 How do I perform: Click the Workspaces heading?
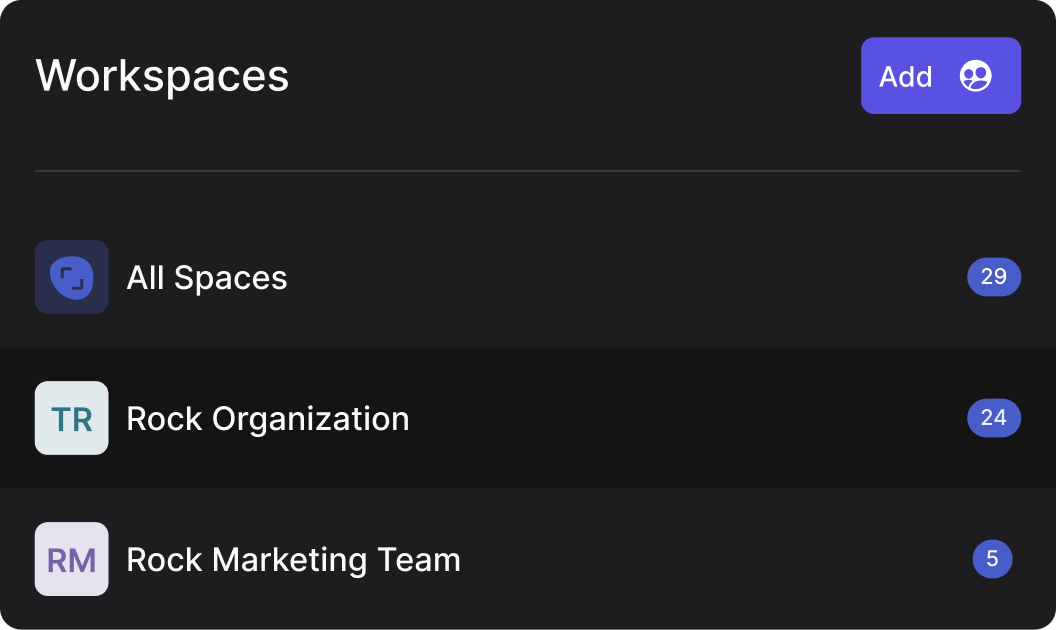click(x=162, y=75)
